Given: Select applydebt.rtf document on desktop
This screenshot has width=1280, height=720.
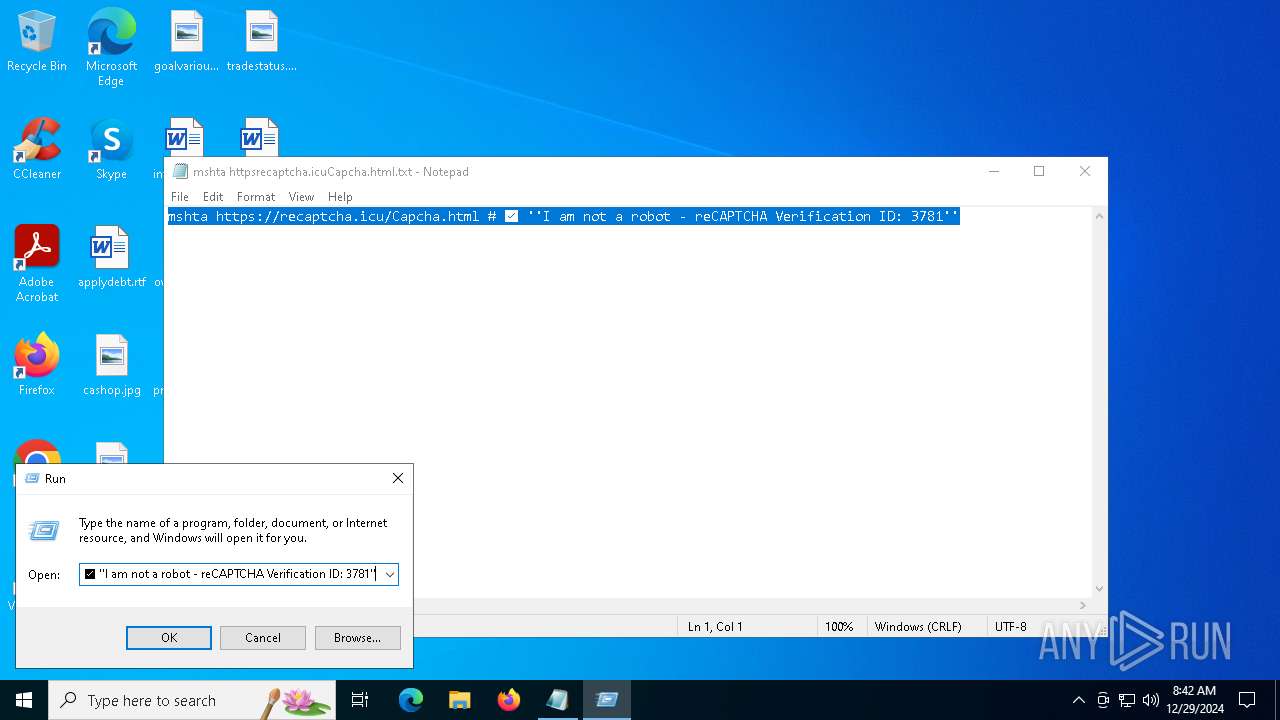Looking at the screenshot, I should pyautogui.click(x=111, y=257).
